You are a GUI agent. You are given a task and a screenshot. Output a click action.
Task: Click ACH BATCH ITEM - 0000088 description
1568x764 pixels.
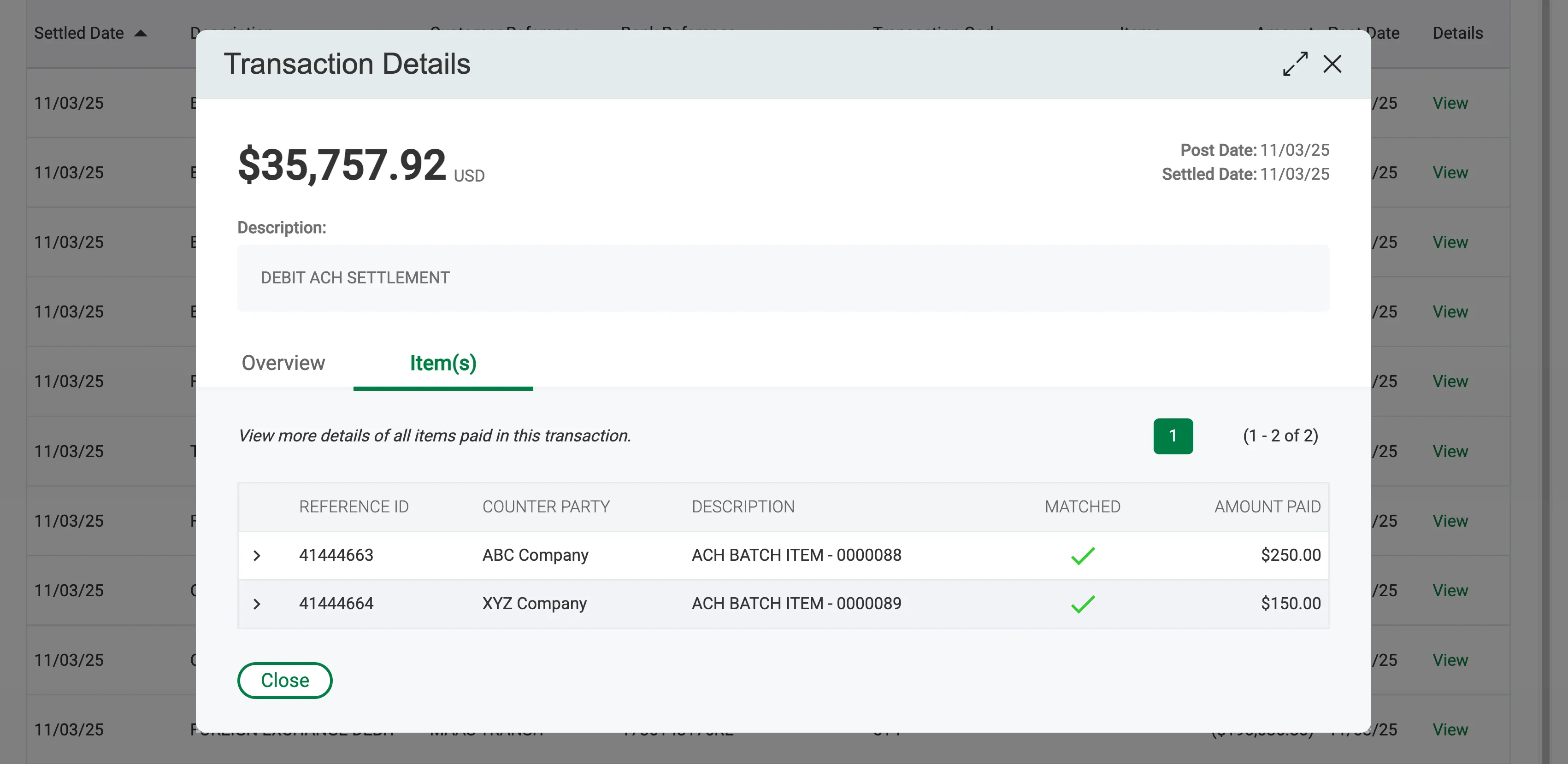point(796,555)
